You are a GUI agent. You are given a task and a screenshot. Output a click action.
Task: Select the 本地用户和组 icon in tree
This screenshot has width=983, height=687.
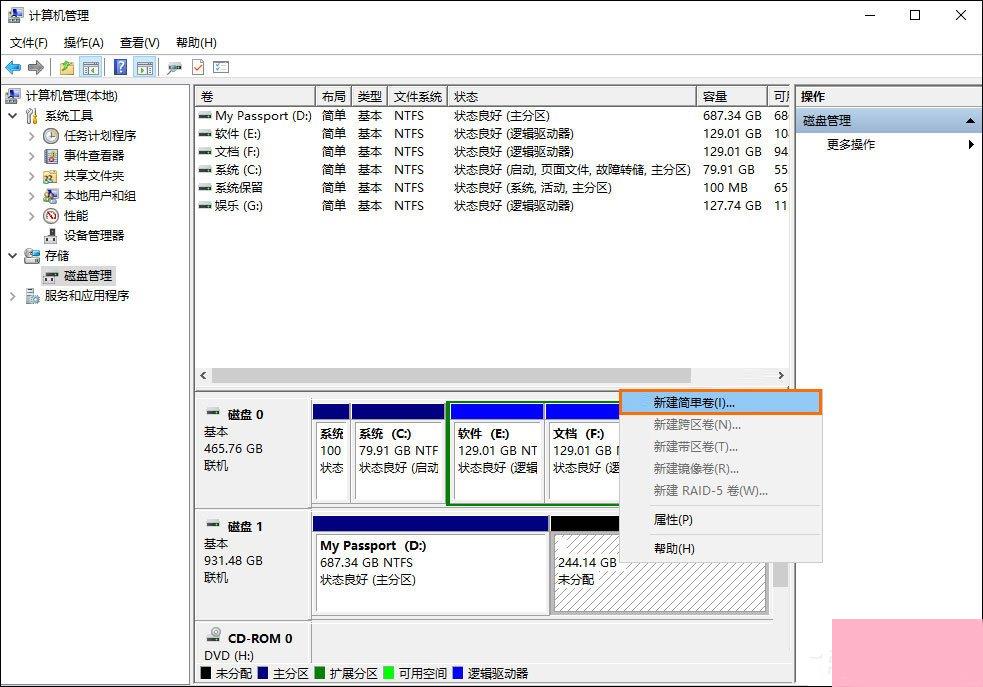(50, 196)
